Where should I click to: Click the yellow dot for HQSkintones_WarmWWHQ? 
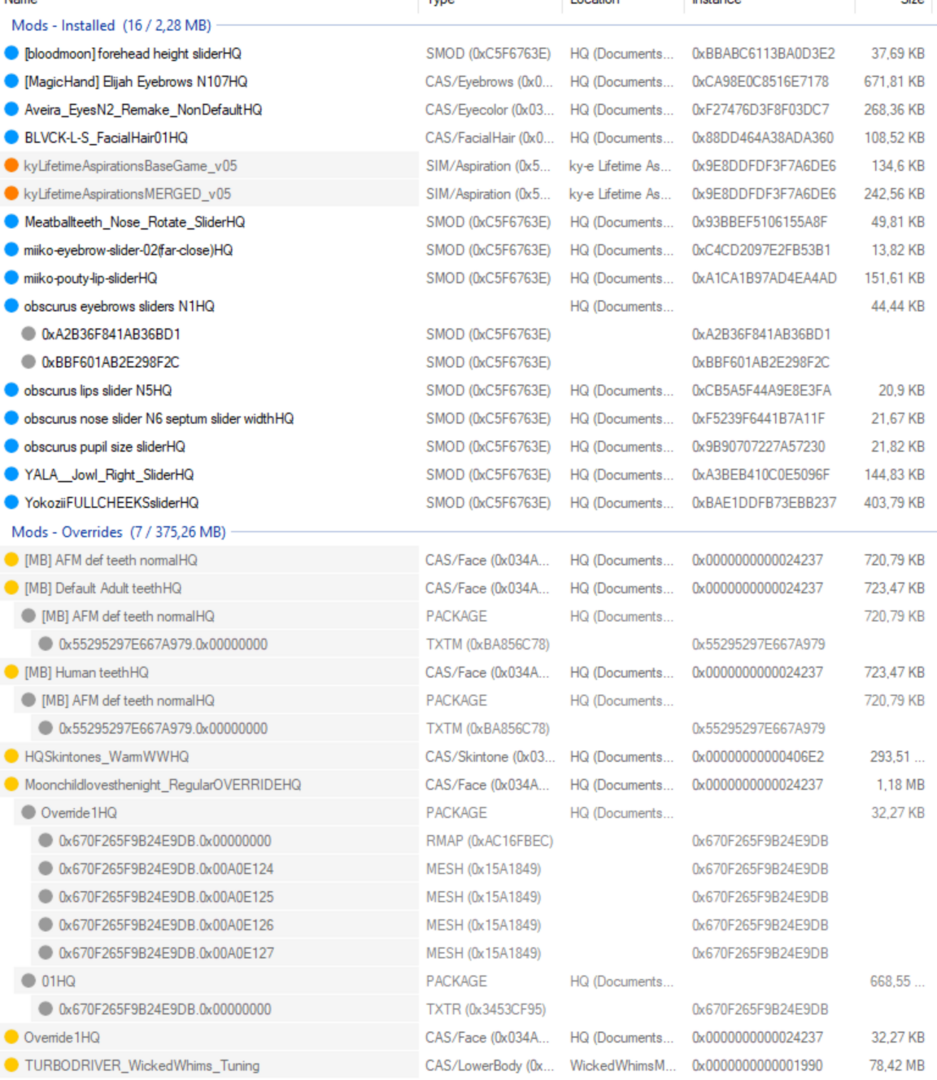click(x=11, y=756)
